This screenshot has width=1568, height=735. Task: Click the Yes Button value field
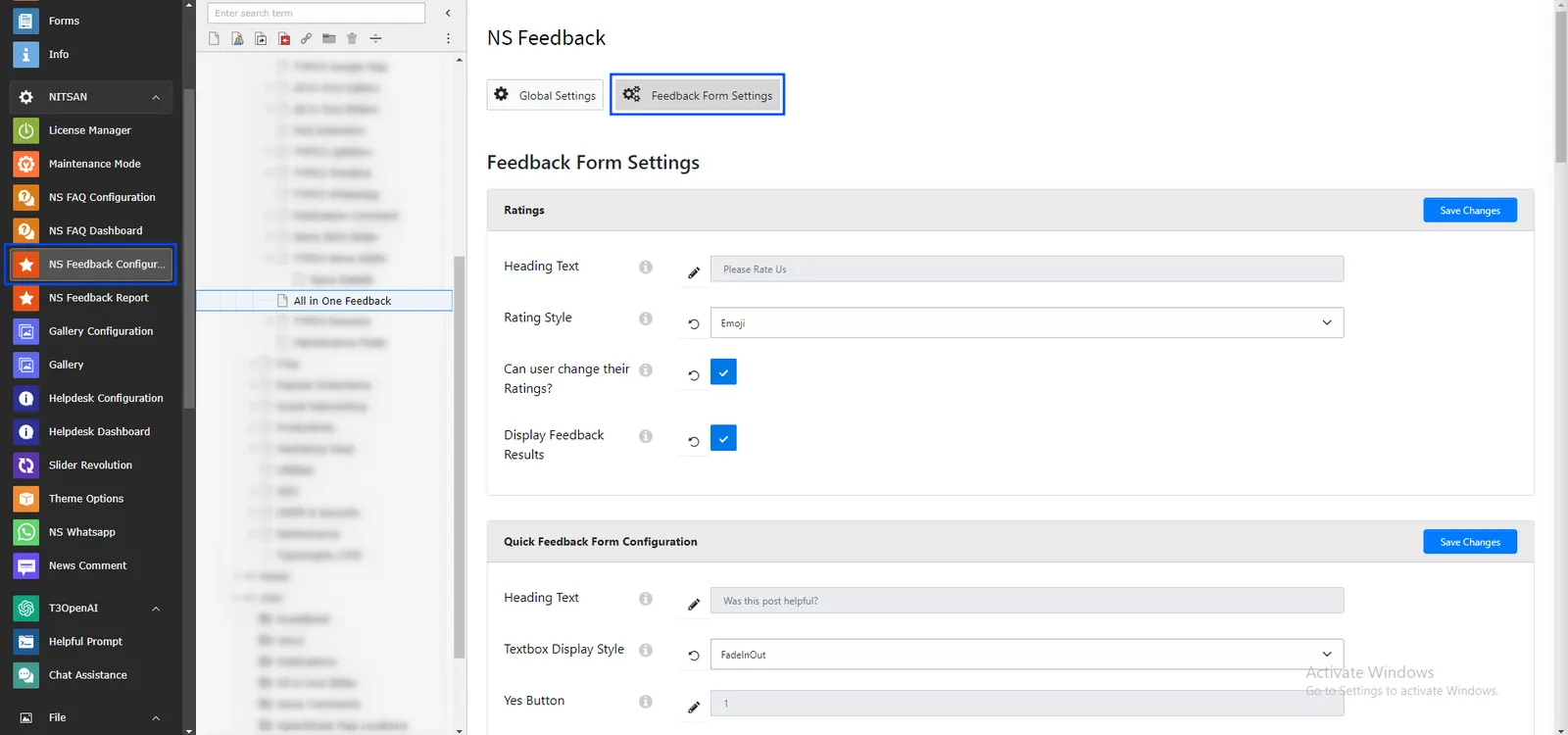[x=1027, y=704]
